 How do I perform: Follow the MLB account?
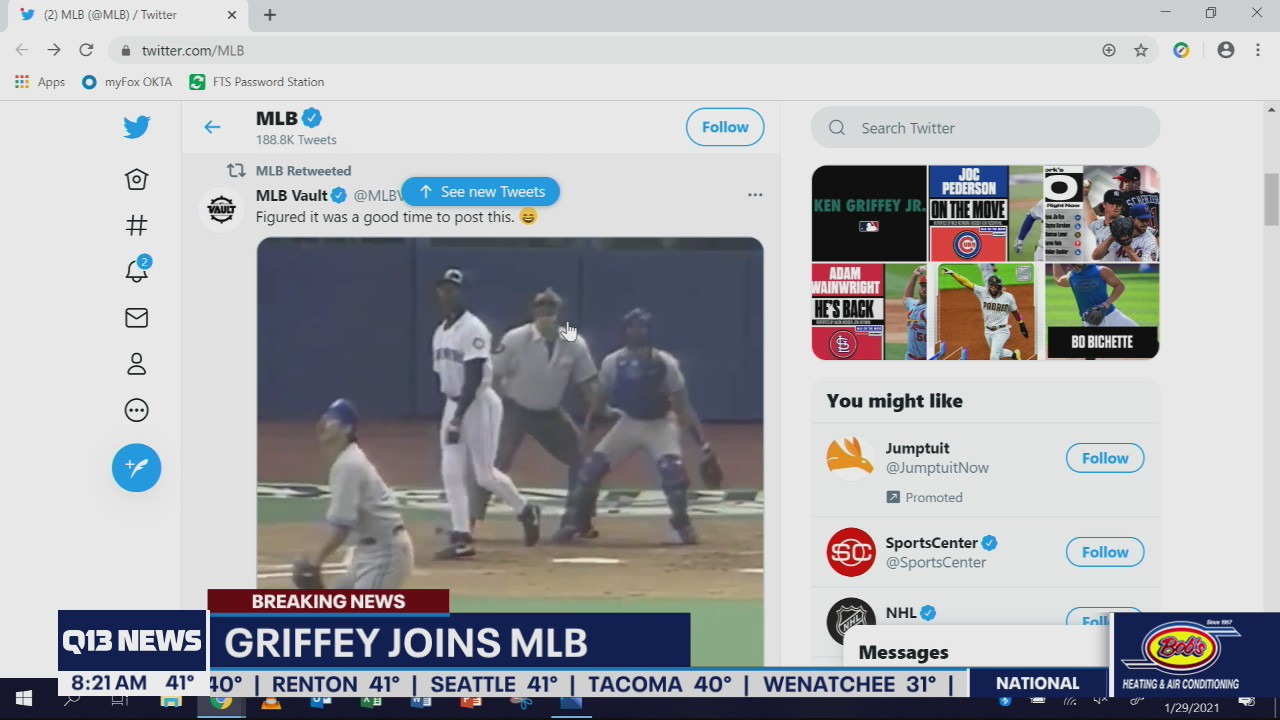pyautogui.click(x=724, y=127)
